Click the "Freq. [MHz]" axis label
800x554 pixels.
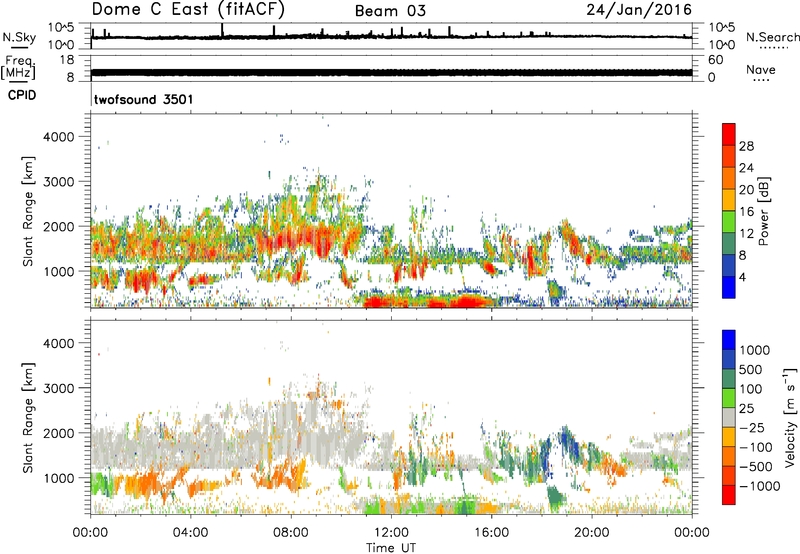pos(19,68)
